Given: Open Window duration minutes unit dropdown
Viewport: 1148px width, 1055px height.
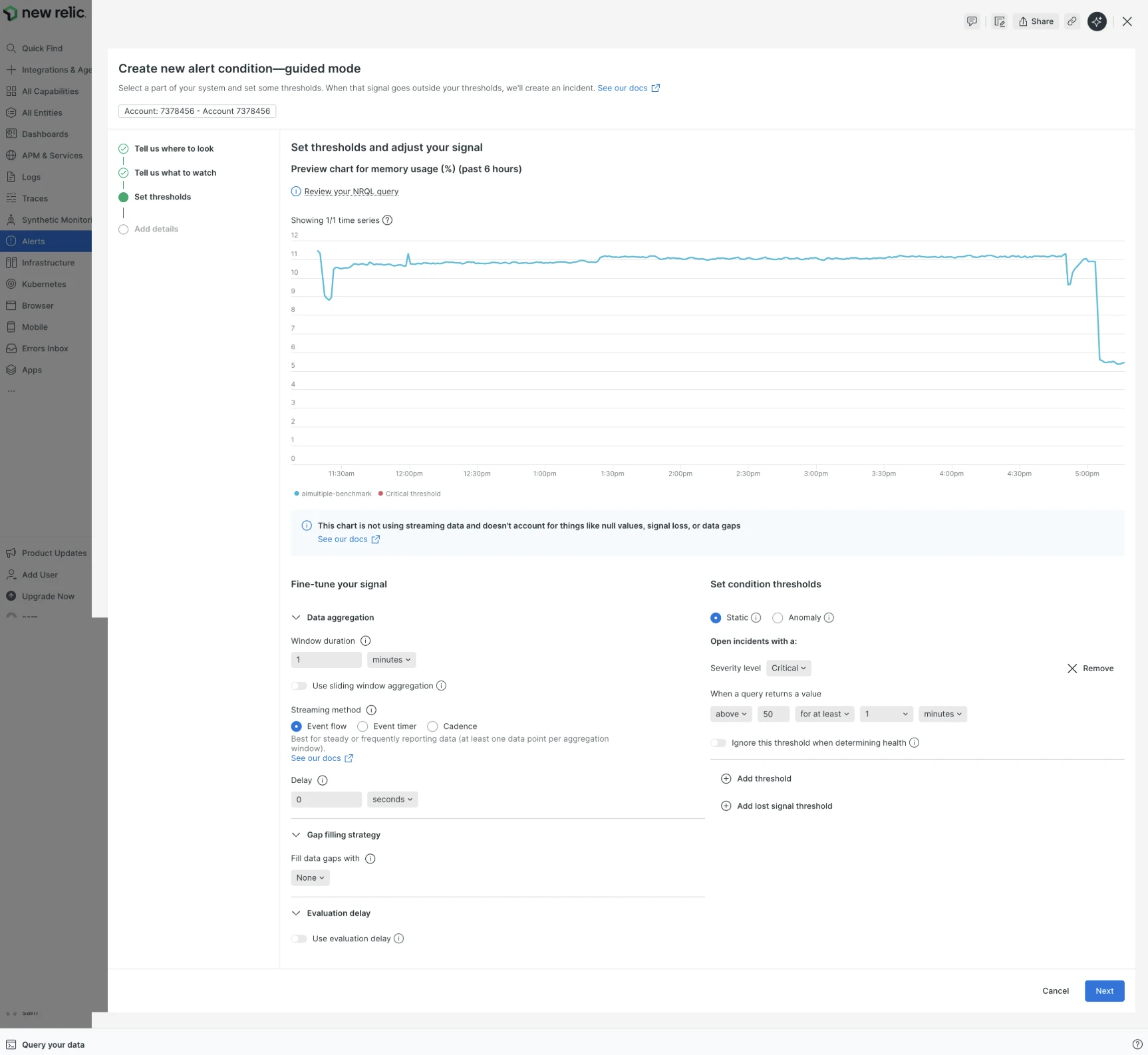Looking at the screenshot, I should tap(391, 660).
